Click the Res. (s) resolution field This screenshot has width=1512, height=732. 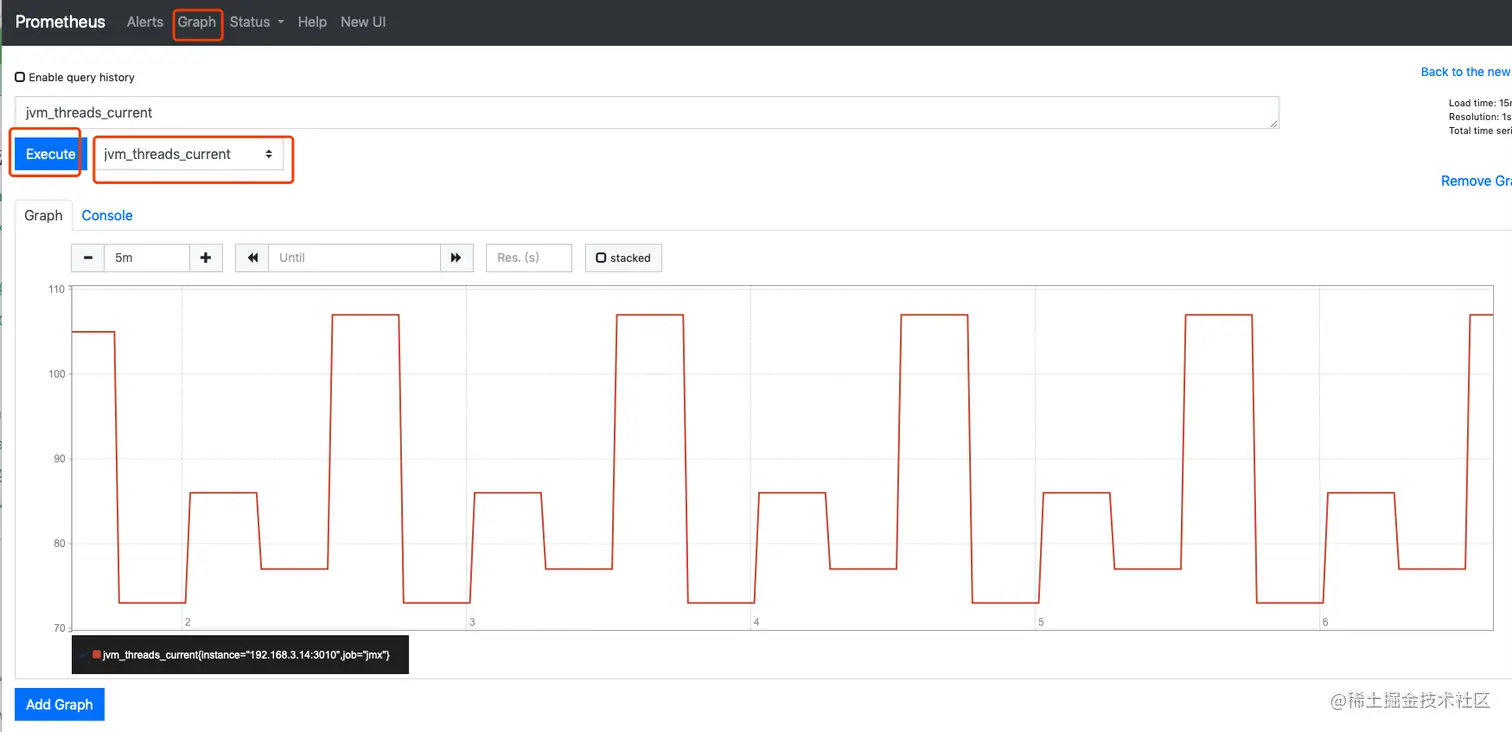click(x=529, y=258)
